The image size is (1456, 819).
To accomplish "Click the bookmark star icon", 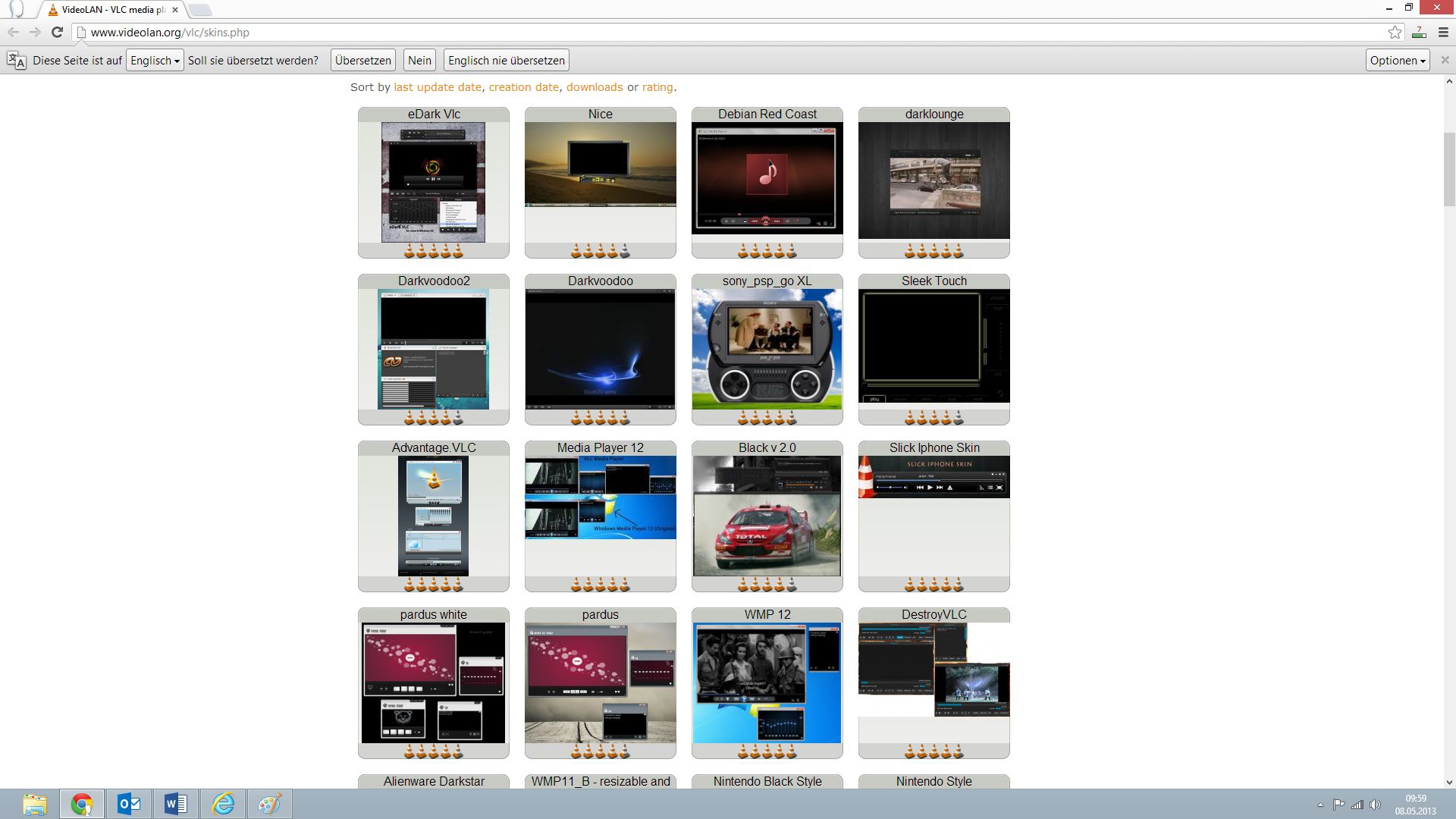I will (x=1395, y=32).
